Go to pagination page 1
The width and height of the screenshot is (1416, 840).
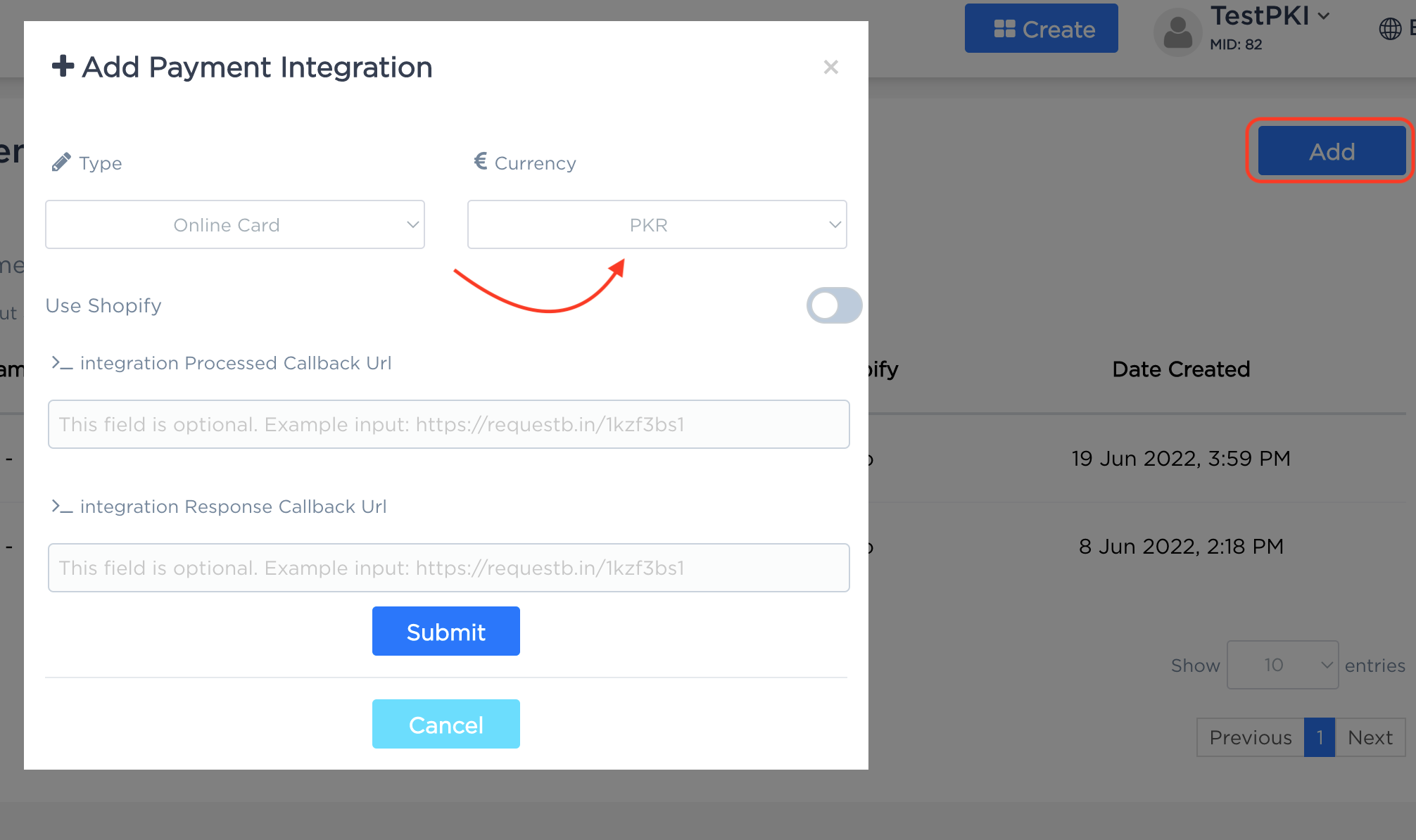1320,737
